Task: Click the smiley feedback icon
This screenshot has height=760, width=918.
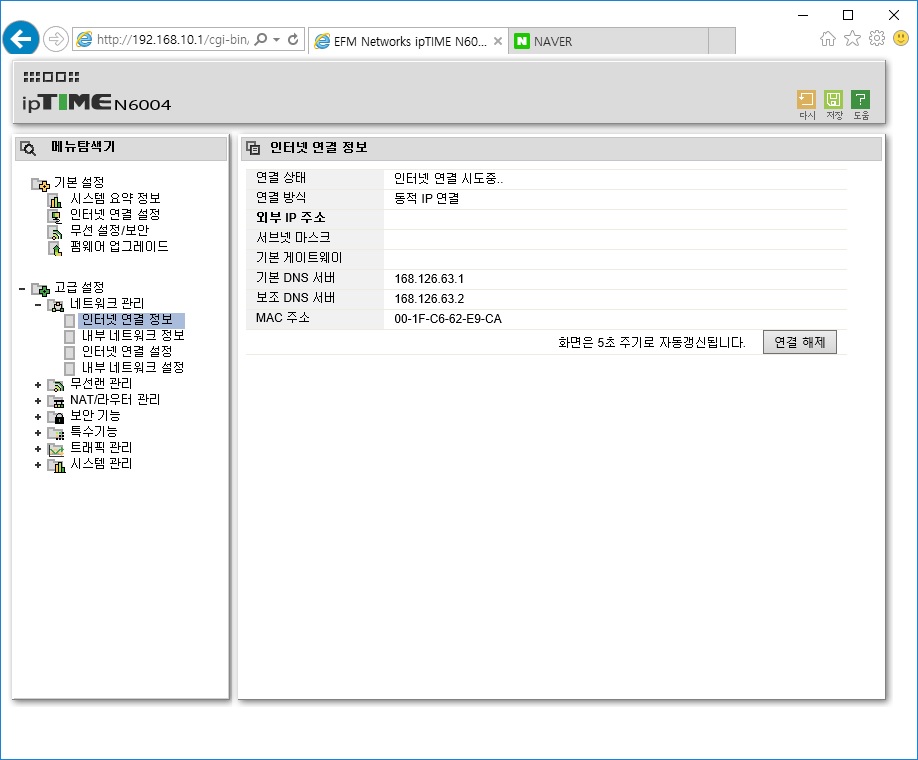Action: click(x=901, y=39)
